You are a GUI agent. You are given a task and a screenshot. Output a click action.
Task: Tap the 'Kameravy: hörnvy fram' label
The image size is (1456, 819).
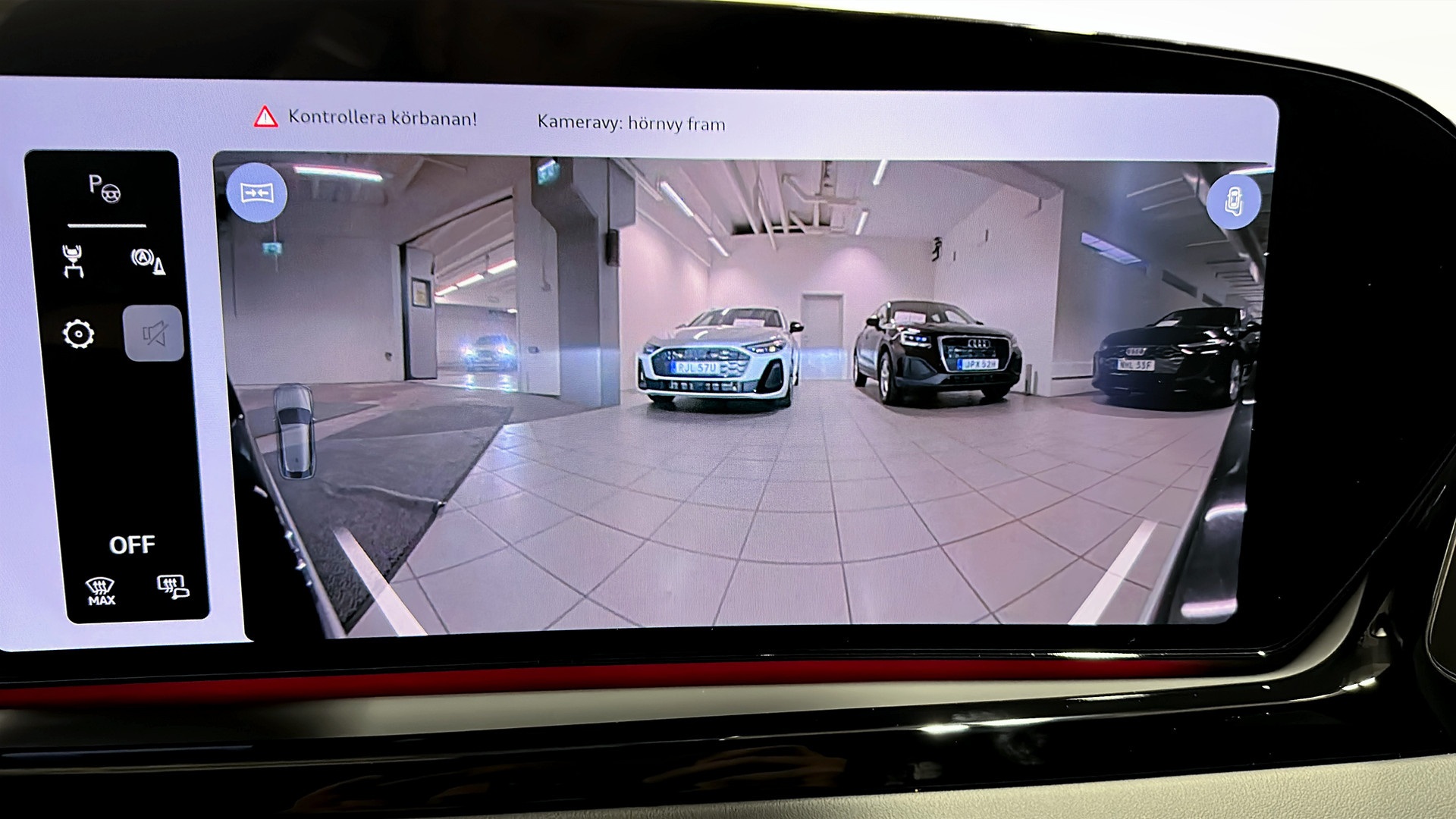click(631, 123)
